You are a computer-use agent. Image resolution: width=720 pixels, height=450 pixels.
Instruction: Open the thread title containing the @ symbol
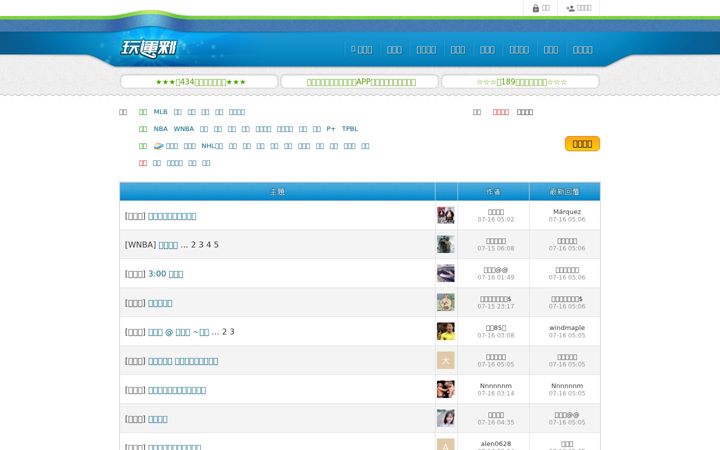pyautogui.click(x=179, y=332)
